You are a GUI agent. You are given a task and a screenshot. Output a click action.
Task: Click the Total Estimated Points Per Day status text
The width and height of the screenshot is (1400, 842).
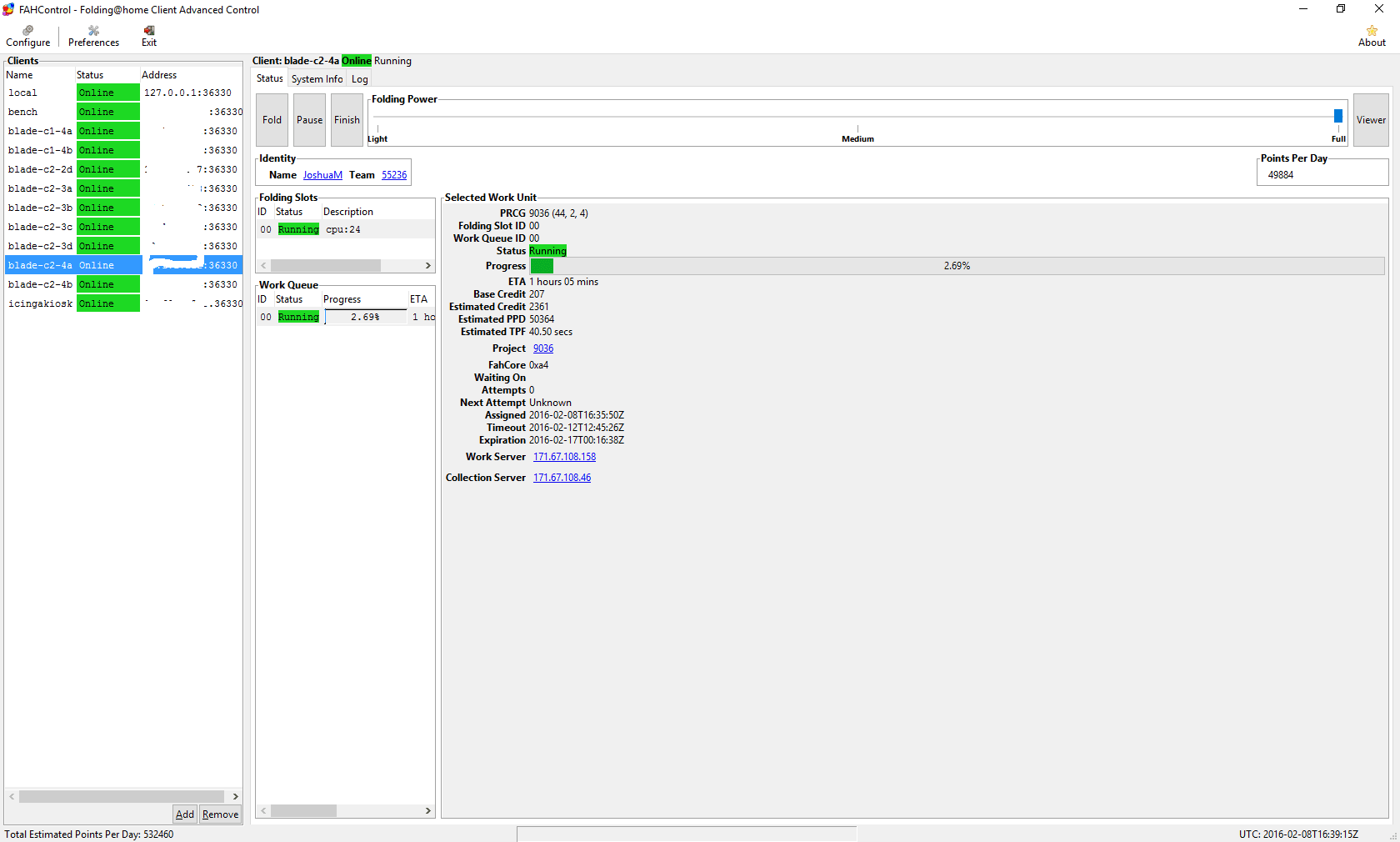pyautogui.click(x=89, y=834)
